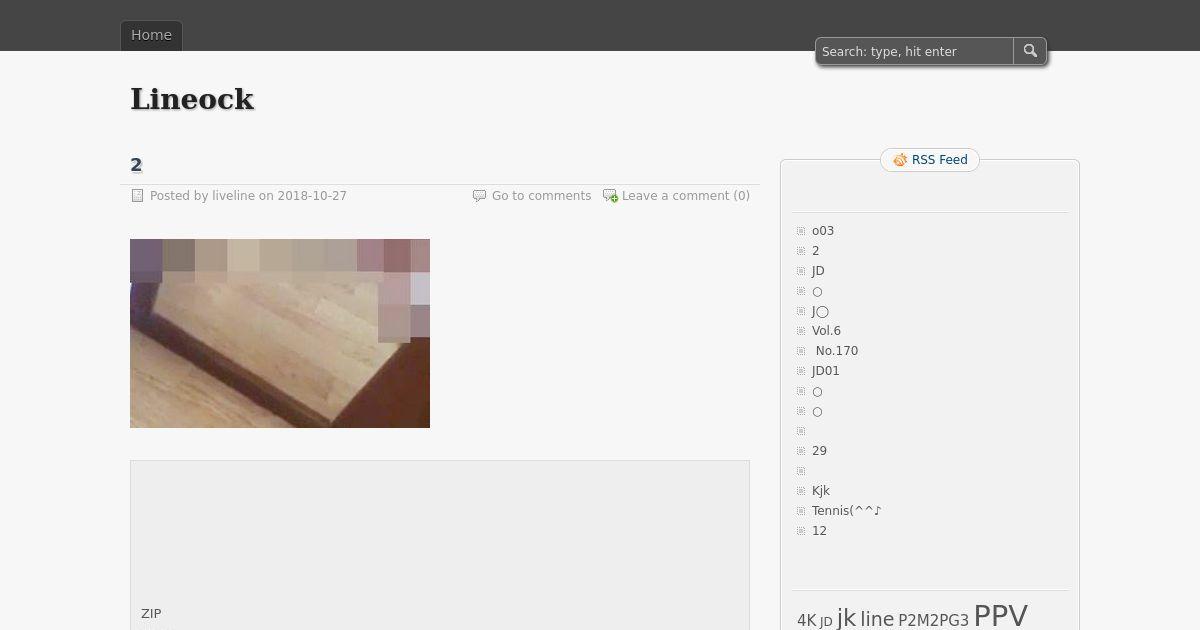1200x630 pixels.
Task: Select the P2M2PG3 tag
Action: [x=933, y=621]
